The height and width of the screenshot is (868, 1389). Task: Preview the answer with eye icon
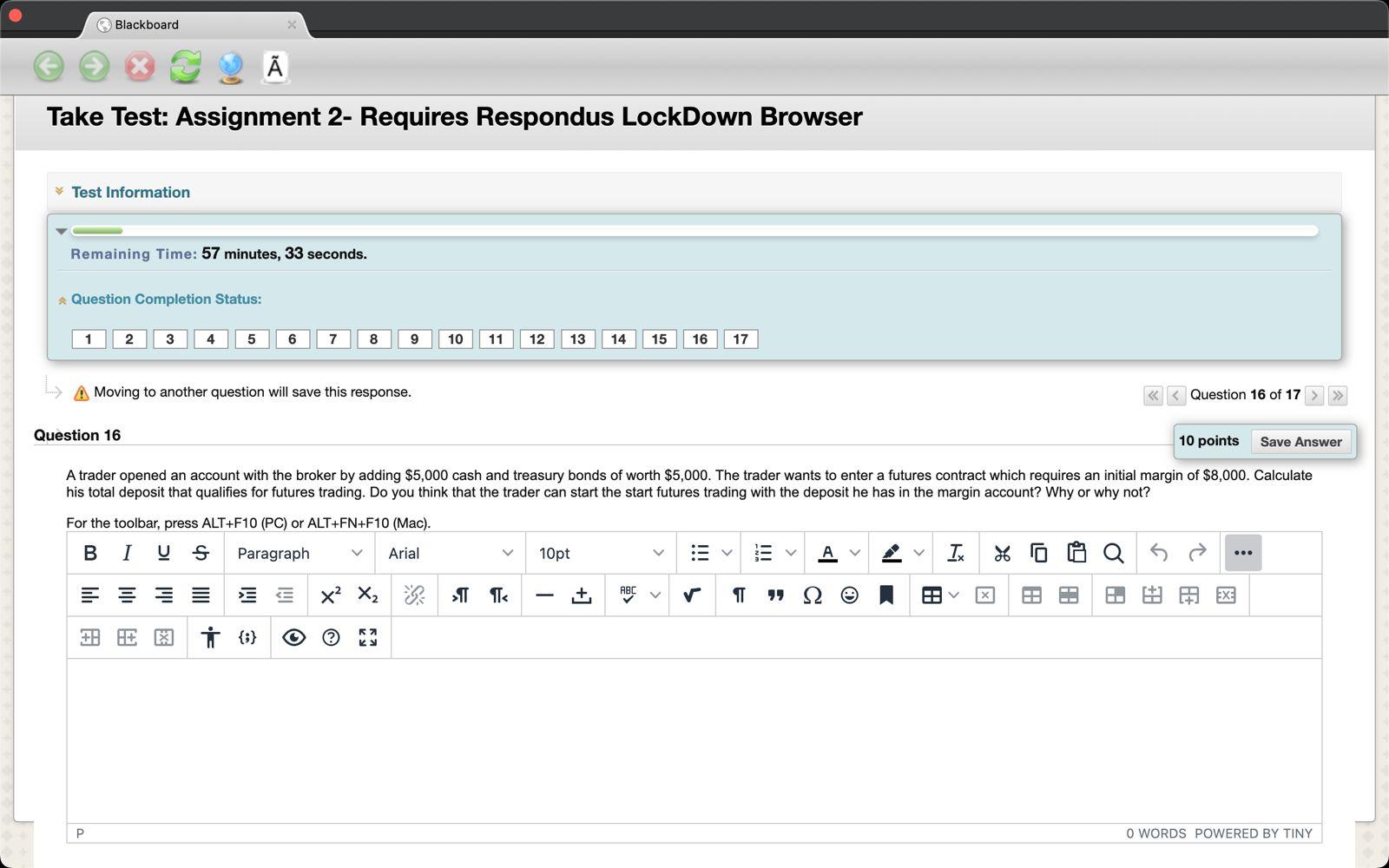click(293, 637)
